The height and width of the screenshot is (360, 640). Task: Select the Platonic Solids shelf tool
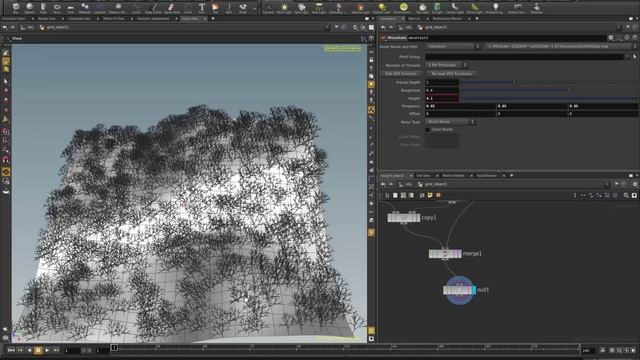pos(118,8)
